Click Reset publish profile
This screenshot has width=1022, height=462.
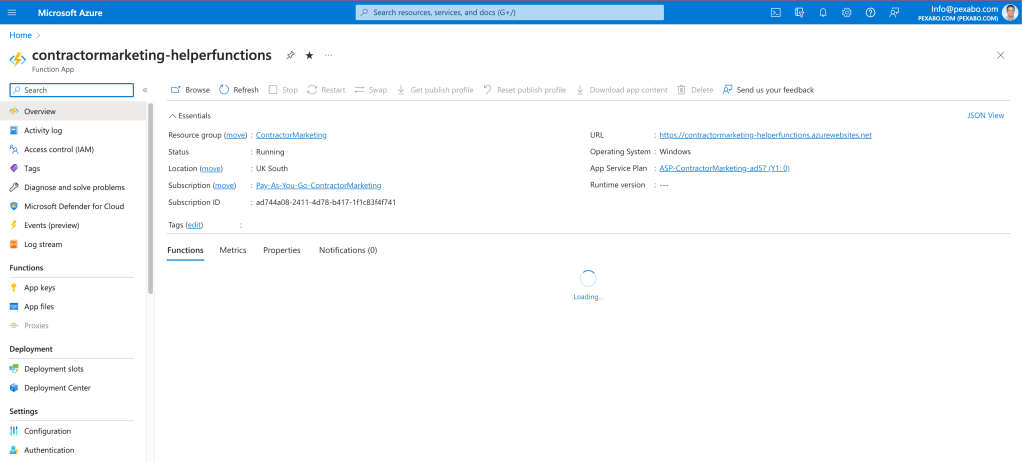[x=525, y=90]
